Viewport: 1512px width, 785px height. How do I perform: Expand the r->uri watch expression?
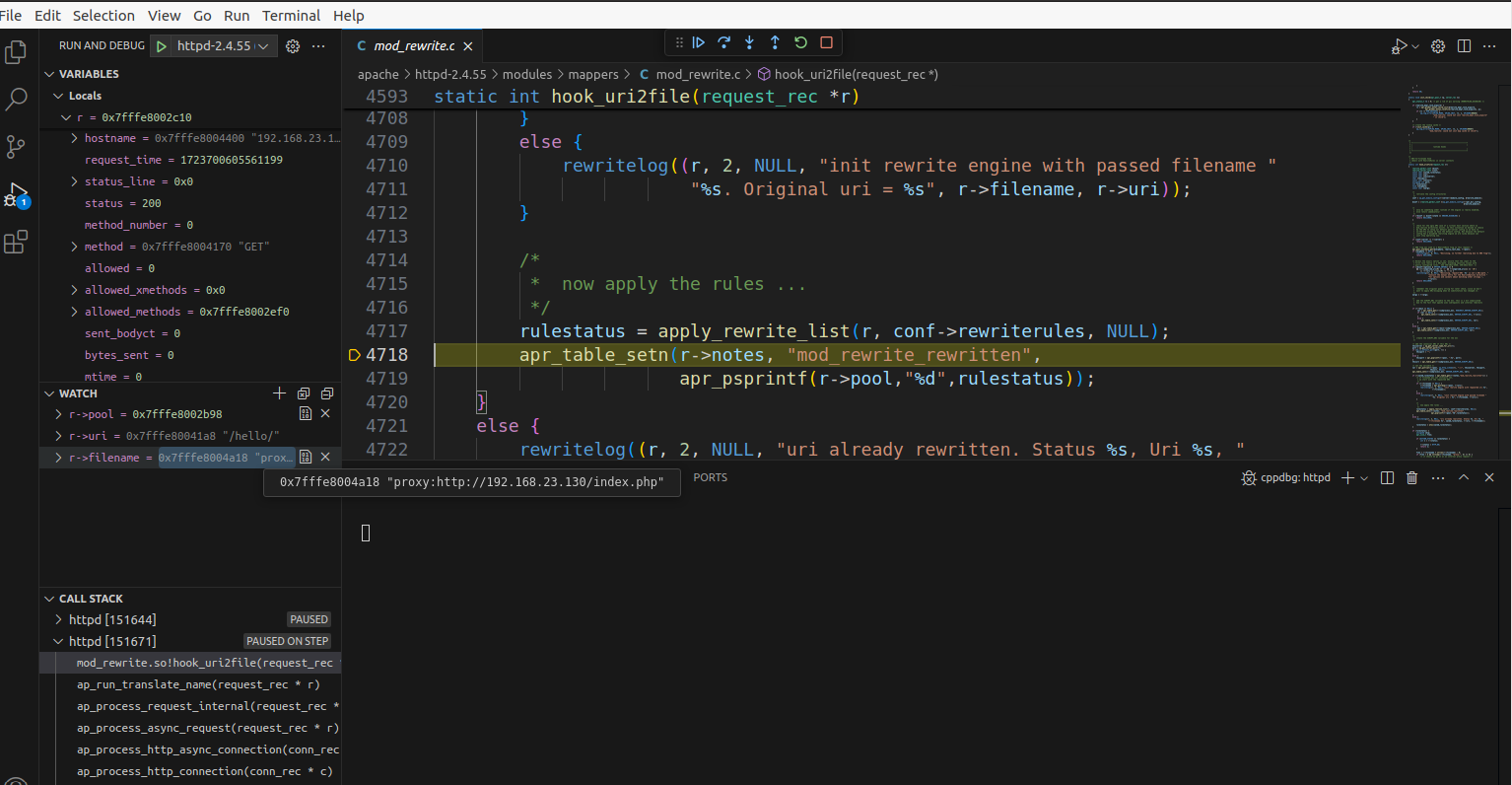(x=59, y=435)
